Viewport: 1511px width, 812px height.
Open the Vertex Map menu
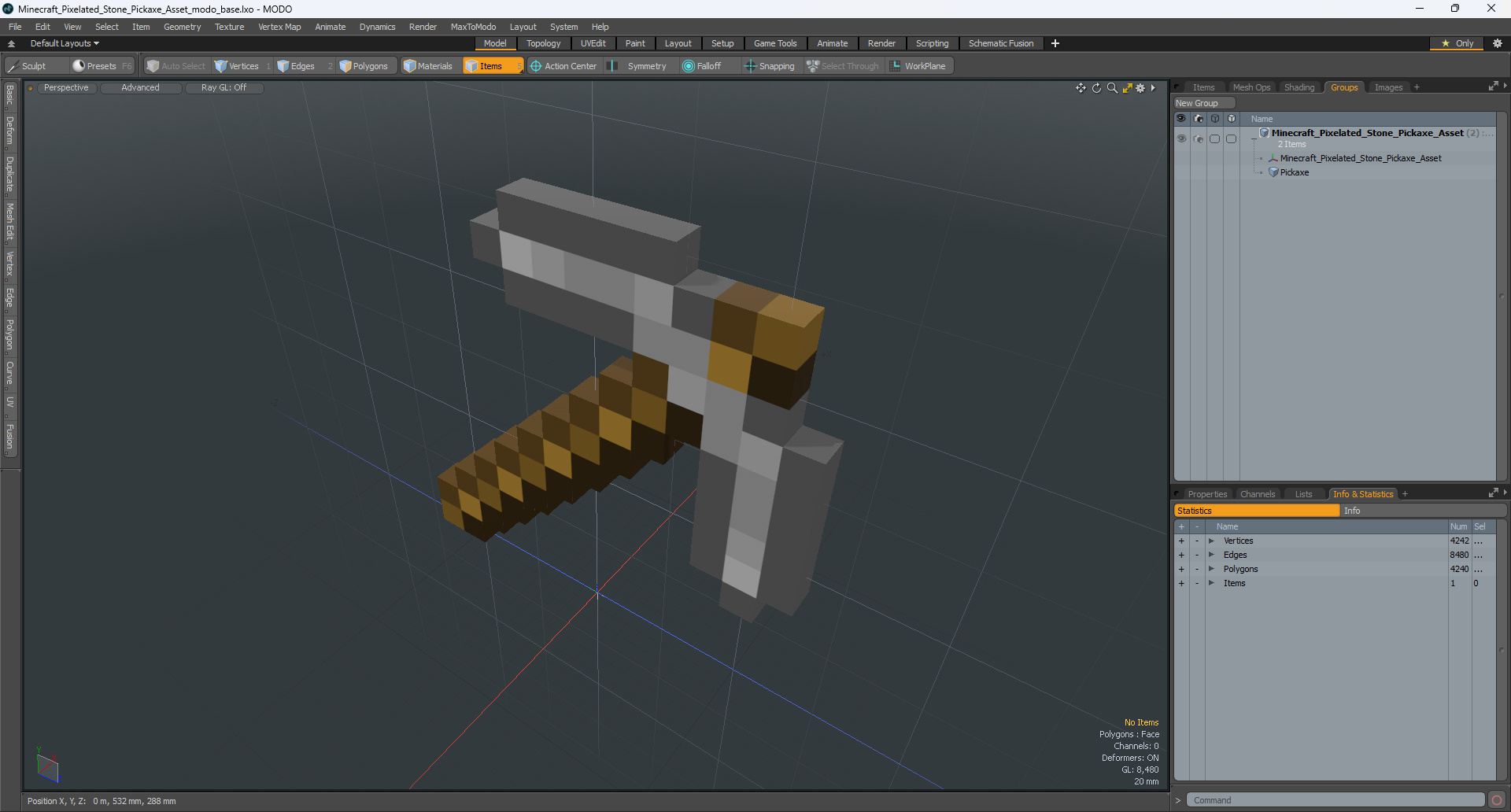coord(279,27)
